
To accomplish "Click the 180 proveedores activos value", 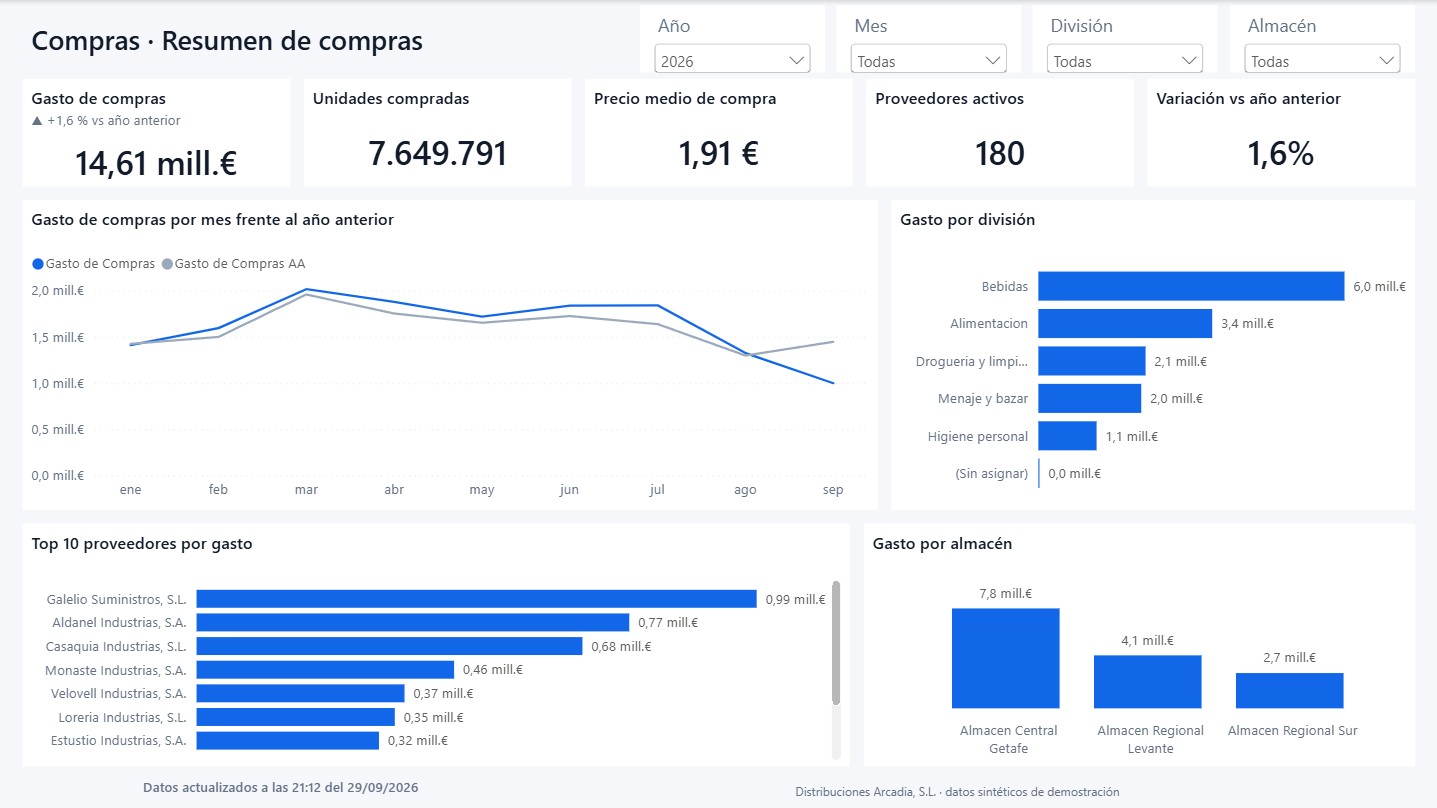I will coord(999,154).
